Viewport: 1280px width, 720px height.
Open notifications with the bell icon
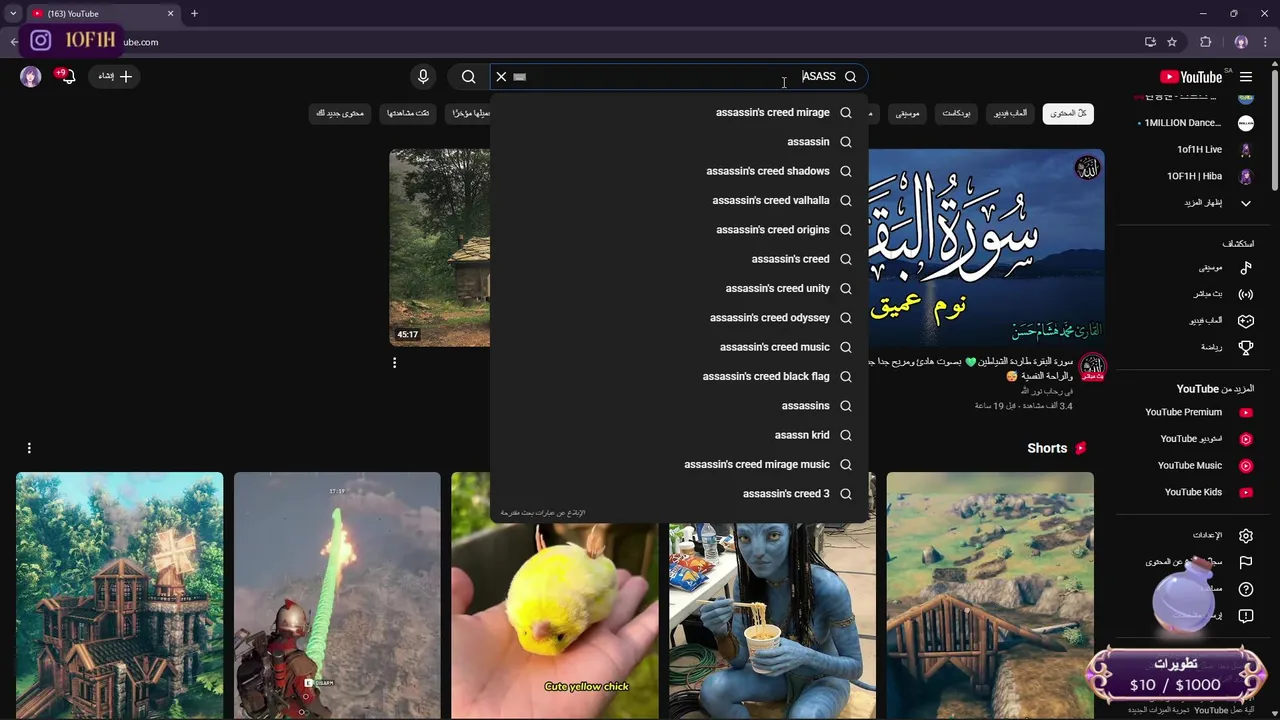[67, 77]
